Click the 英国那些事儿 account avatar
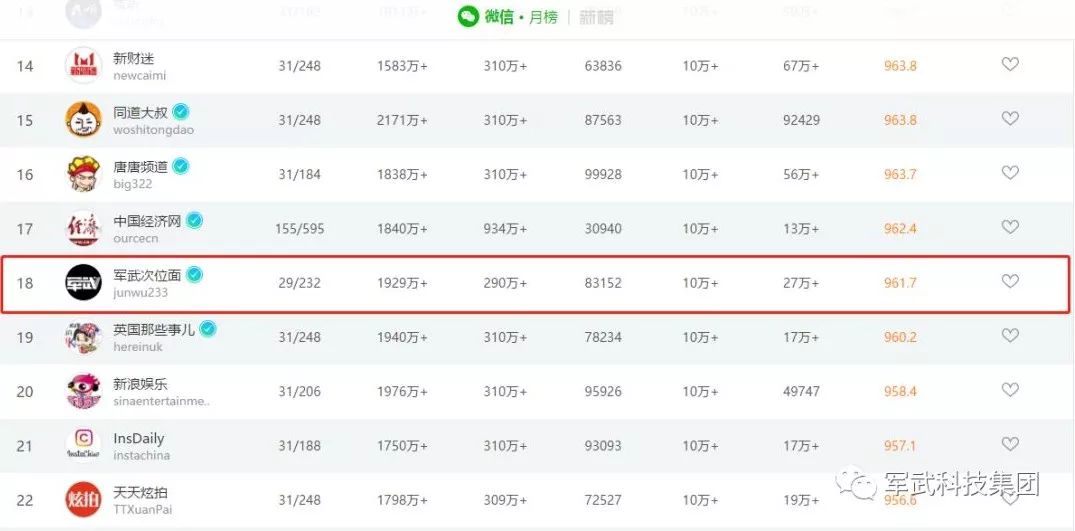 pos(83,337)
